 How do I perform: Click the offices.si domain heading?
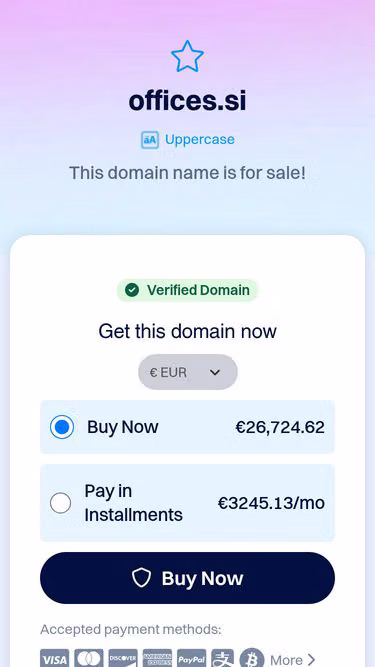point(188,101)
